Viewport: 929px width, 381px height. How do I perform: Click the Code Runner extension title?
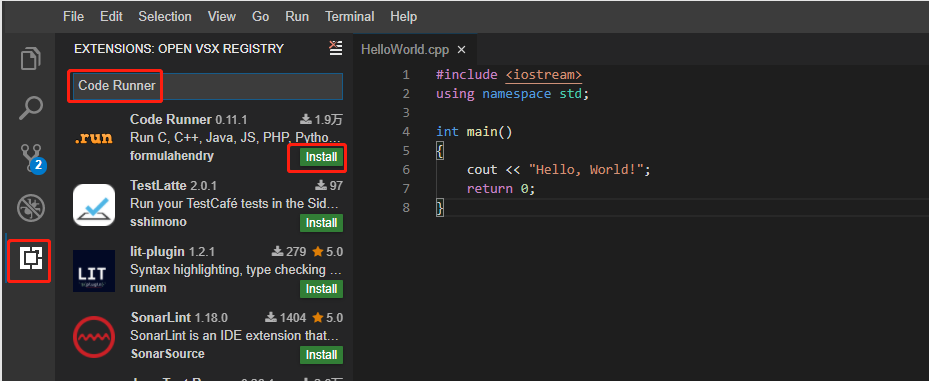pos(171,120)
